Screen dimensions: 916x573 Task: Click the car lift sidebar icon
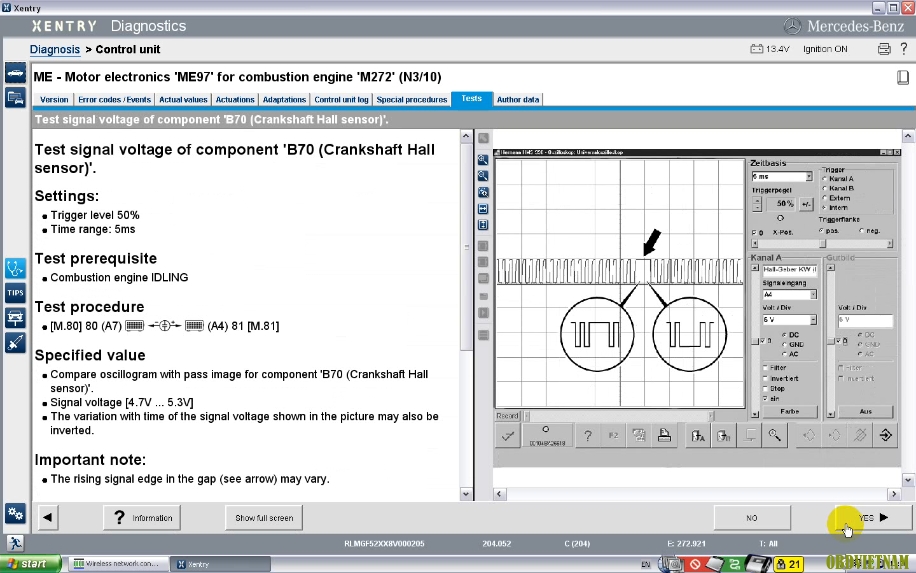point(15,318)
